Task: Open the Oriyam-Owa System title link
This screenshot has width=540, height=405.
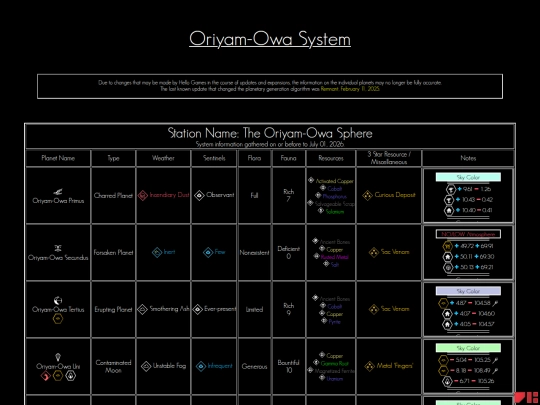Action: point(270,39)
